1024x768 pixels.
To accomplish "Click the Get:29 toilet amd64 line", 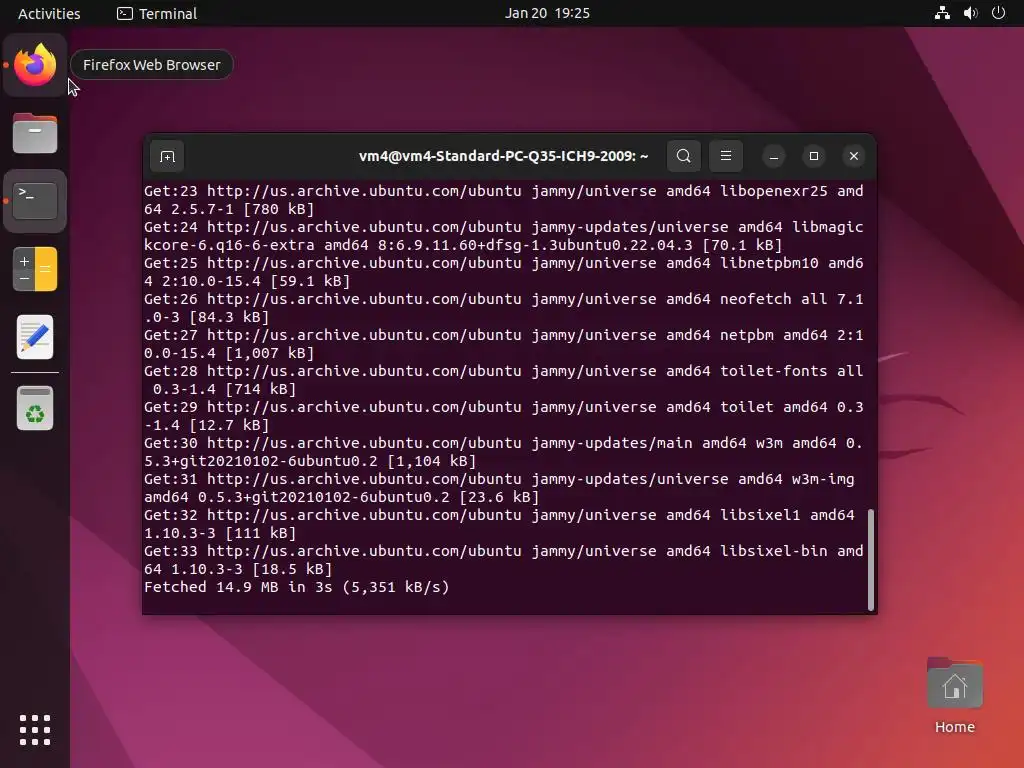I will (504, 415).
